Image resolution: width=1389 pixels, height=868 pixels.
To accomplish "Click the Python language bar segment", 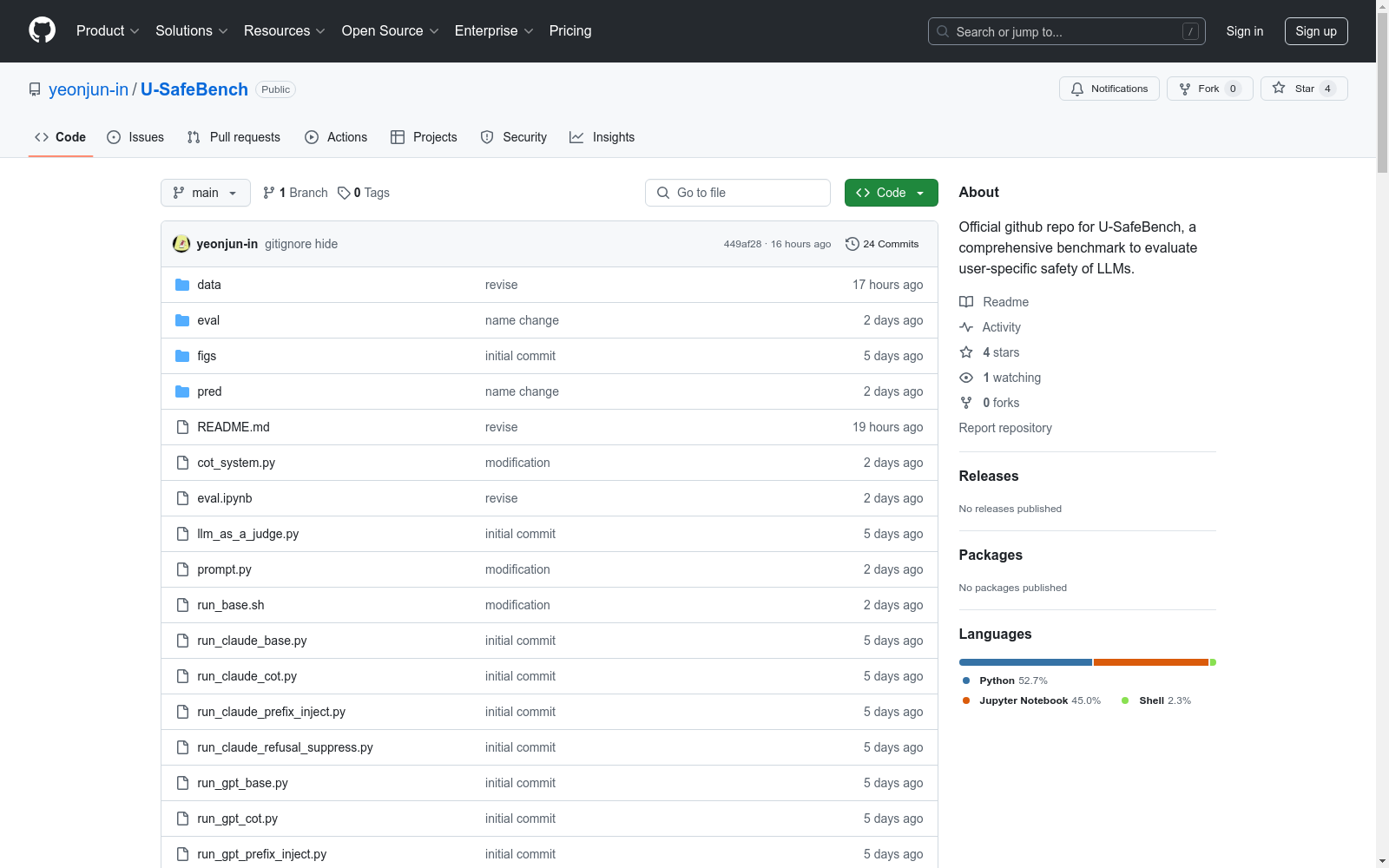I will coord(1025,662).
